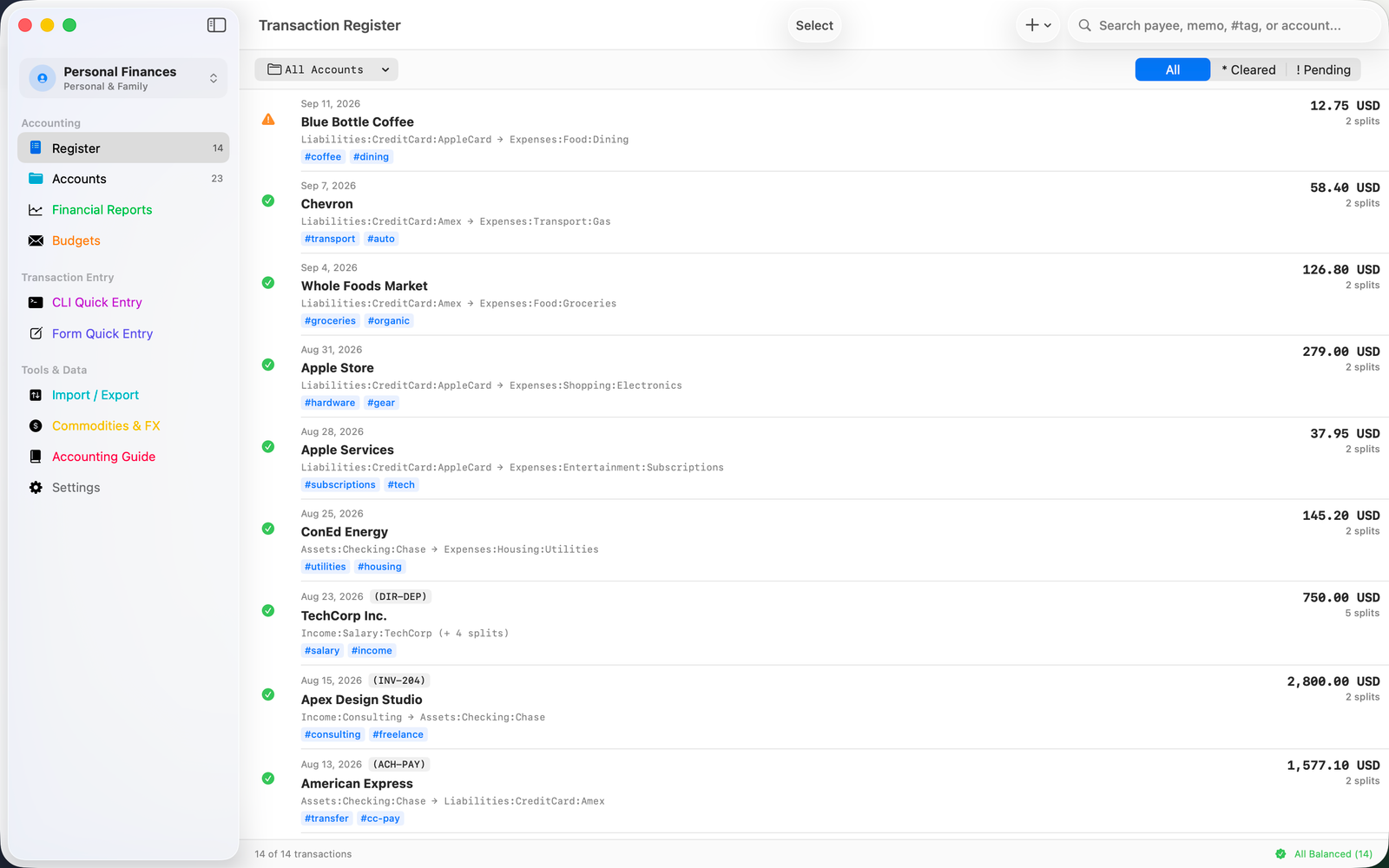Toggle cleared status for Apple Services

coord(268,447)
